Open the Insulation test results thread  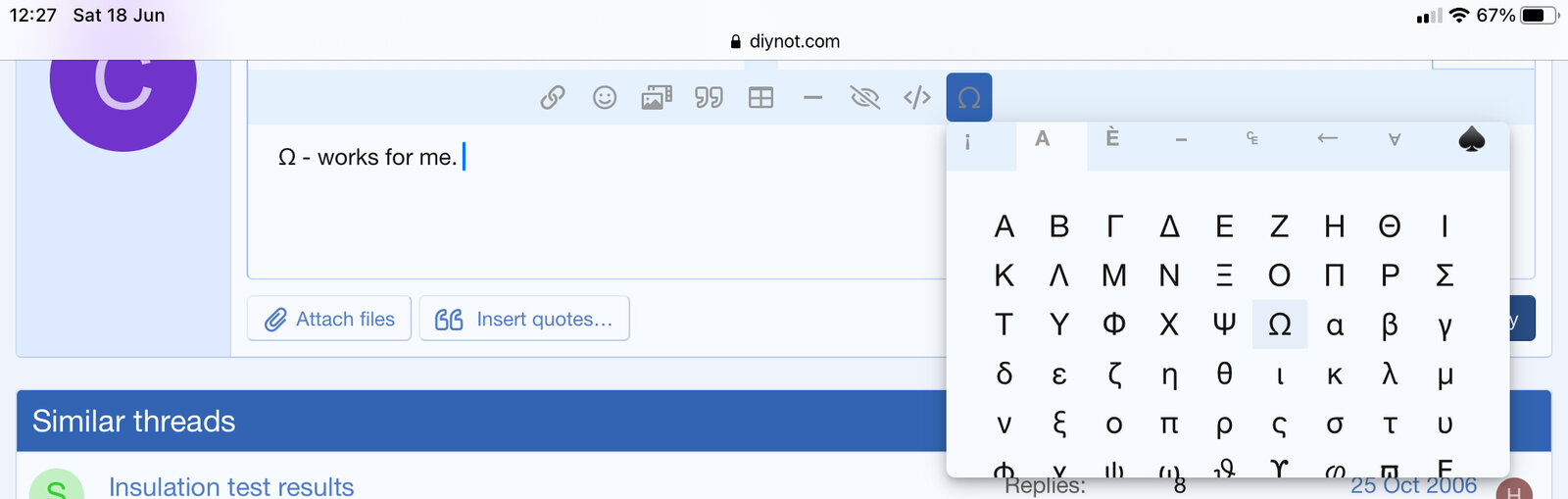point(231,486)
